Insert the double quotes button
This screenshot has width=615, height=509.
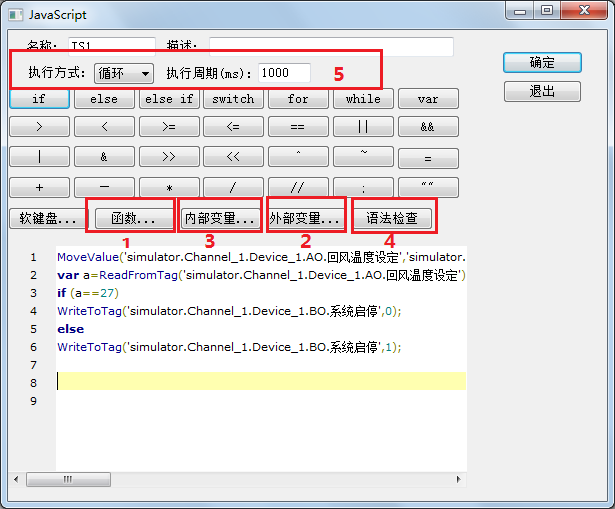pos(428,187)
